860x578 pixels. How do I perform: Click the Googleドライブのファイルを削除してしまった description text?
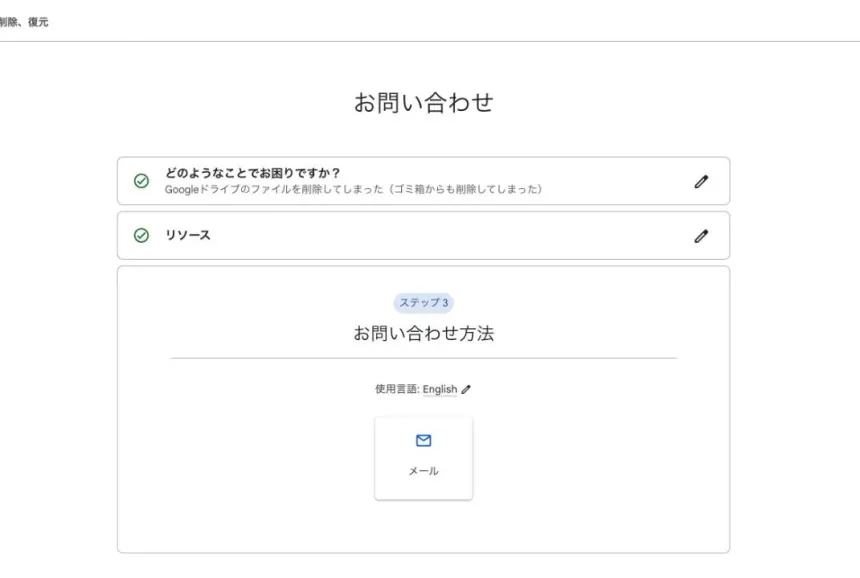click(x=353, y=189)
